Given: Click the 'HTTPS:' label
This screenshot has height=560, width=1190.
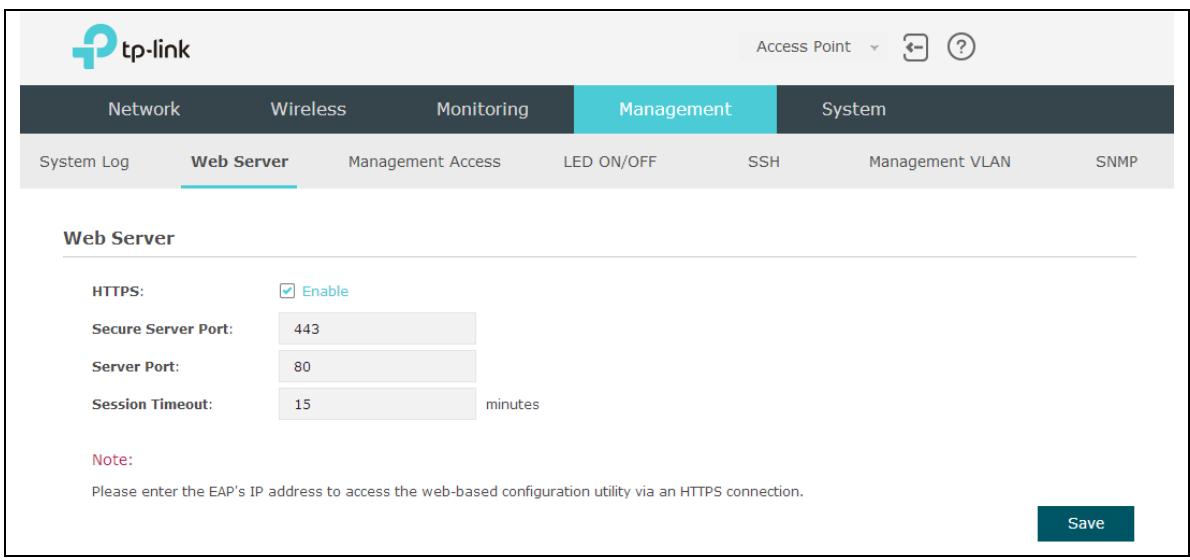Looking at the screenshot, I should tap(118, 291).
